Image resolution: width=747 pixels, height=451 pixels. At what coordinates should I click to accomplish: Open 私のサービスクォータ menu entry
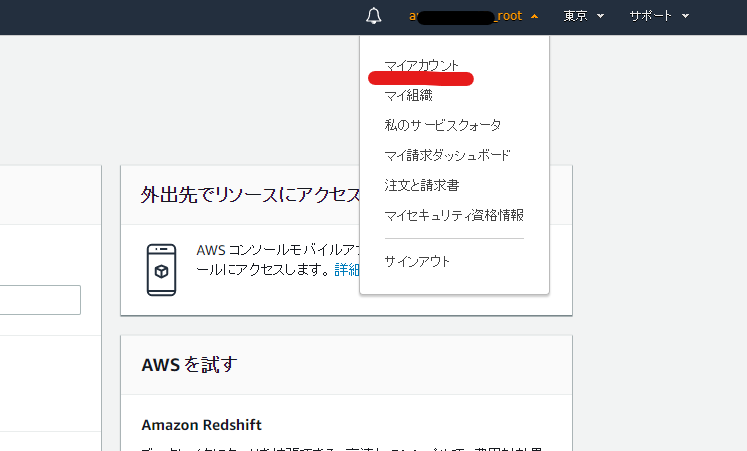443,125
